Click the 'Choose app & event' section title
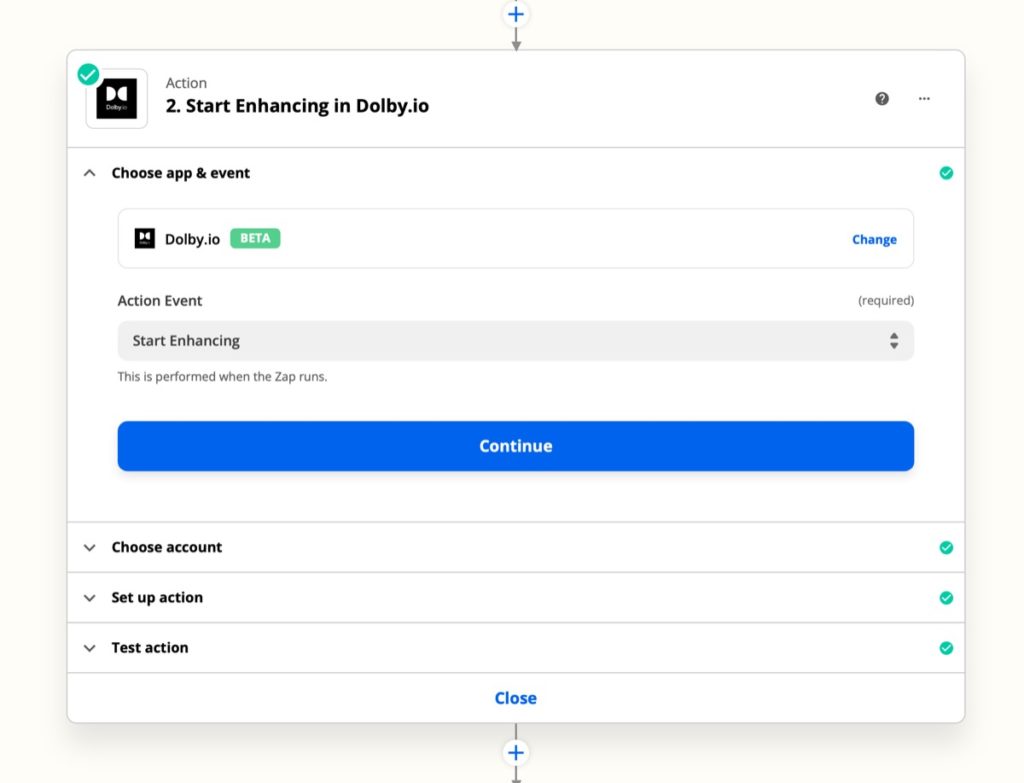The width and height of the screenshot is (1024, 783). [181, 173]
